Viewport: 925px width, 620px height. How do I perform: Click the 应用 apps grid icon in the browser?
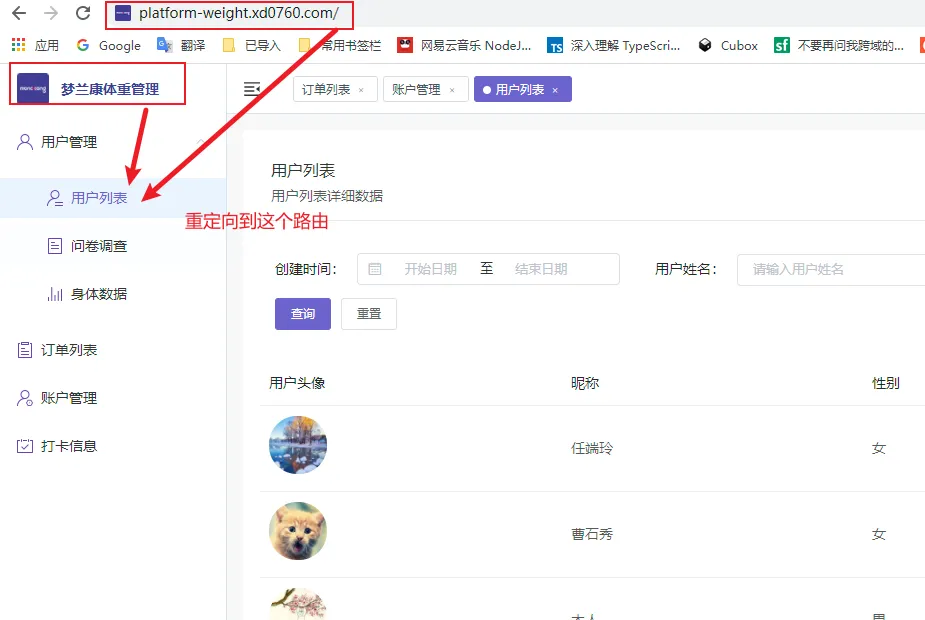point(17,45)
